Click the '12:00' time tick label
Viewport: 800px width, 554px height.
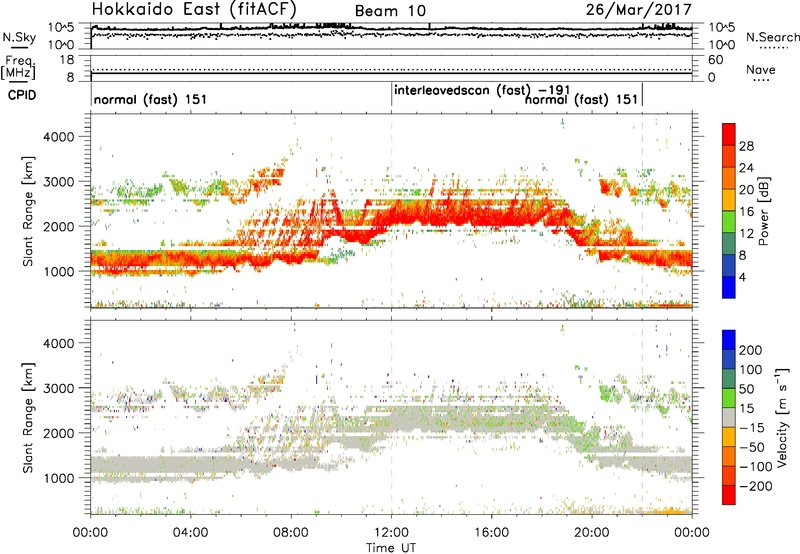[x=391, y=533]
